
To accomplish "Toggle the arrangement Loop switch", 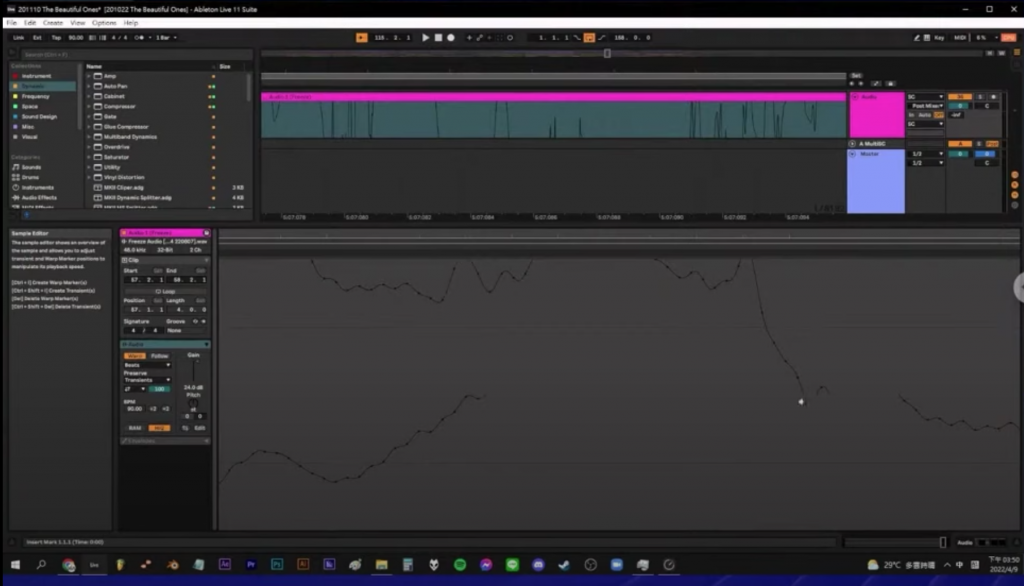I will 589,38.
